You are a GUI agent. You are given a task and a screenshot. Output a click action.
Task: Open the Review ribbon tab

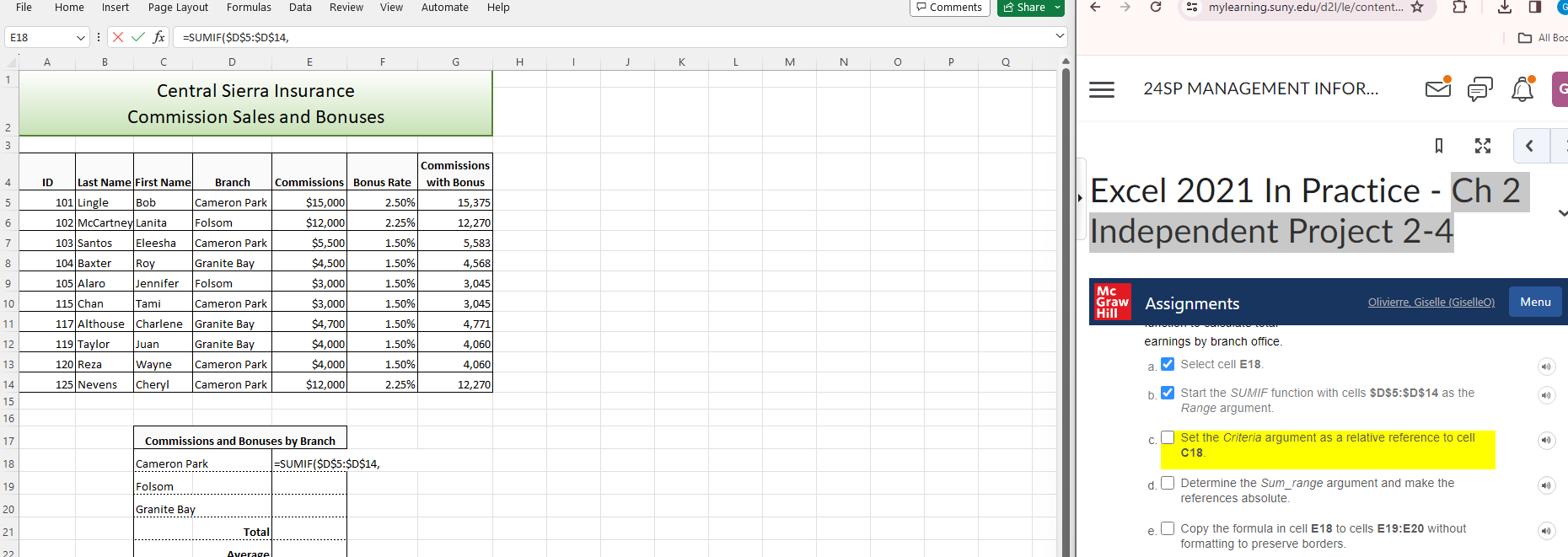point(346,7)
